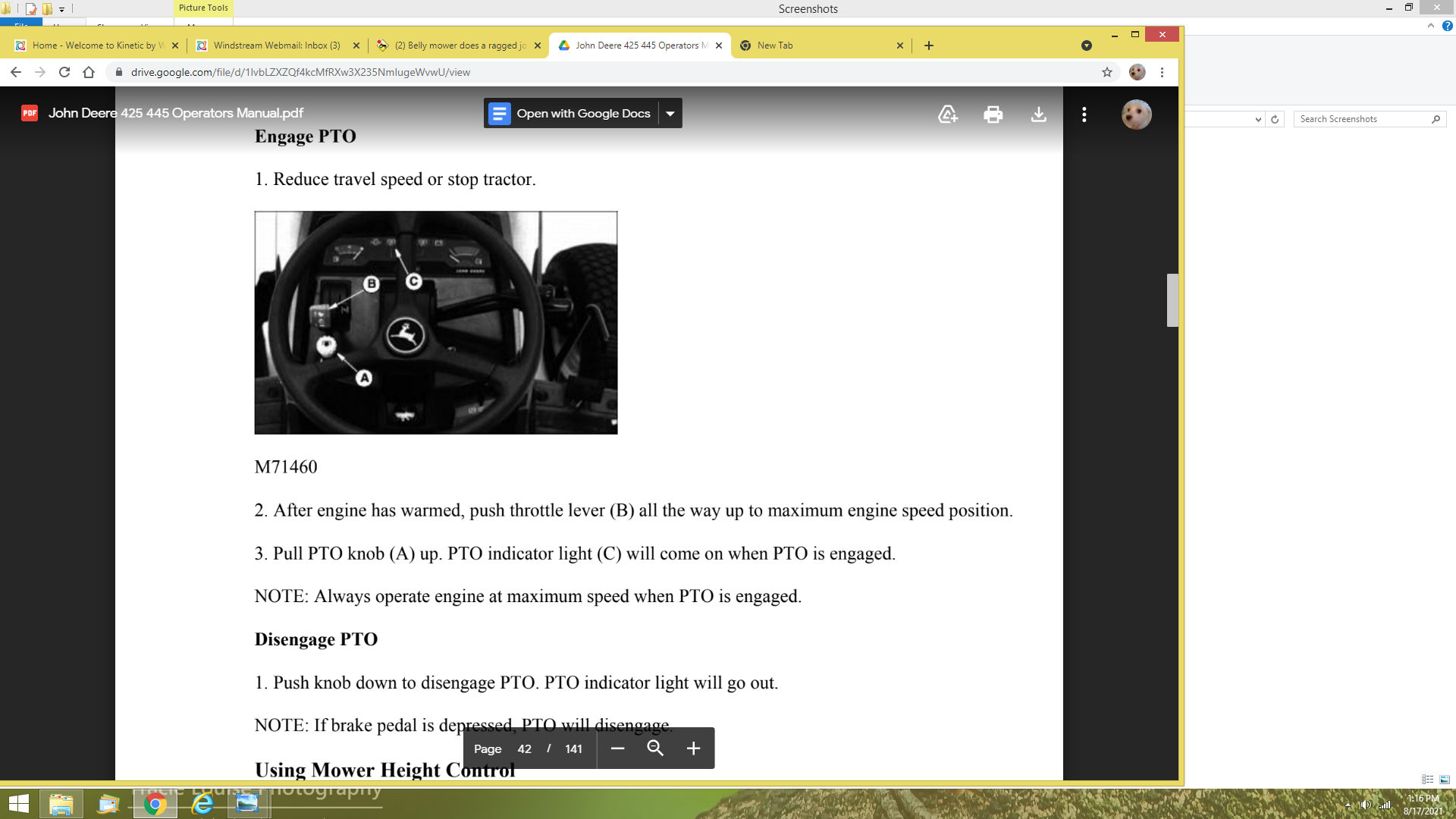Expand the Explorer address bar dropdown
Viewport: 1456px width, 819px height.
click(1258, 119)
